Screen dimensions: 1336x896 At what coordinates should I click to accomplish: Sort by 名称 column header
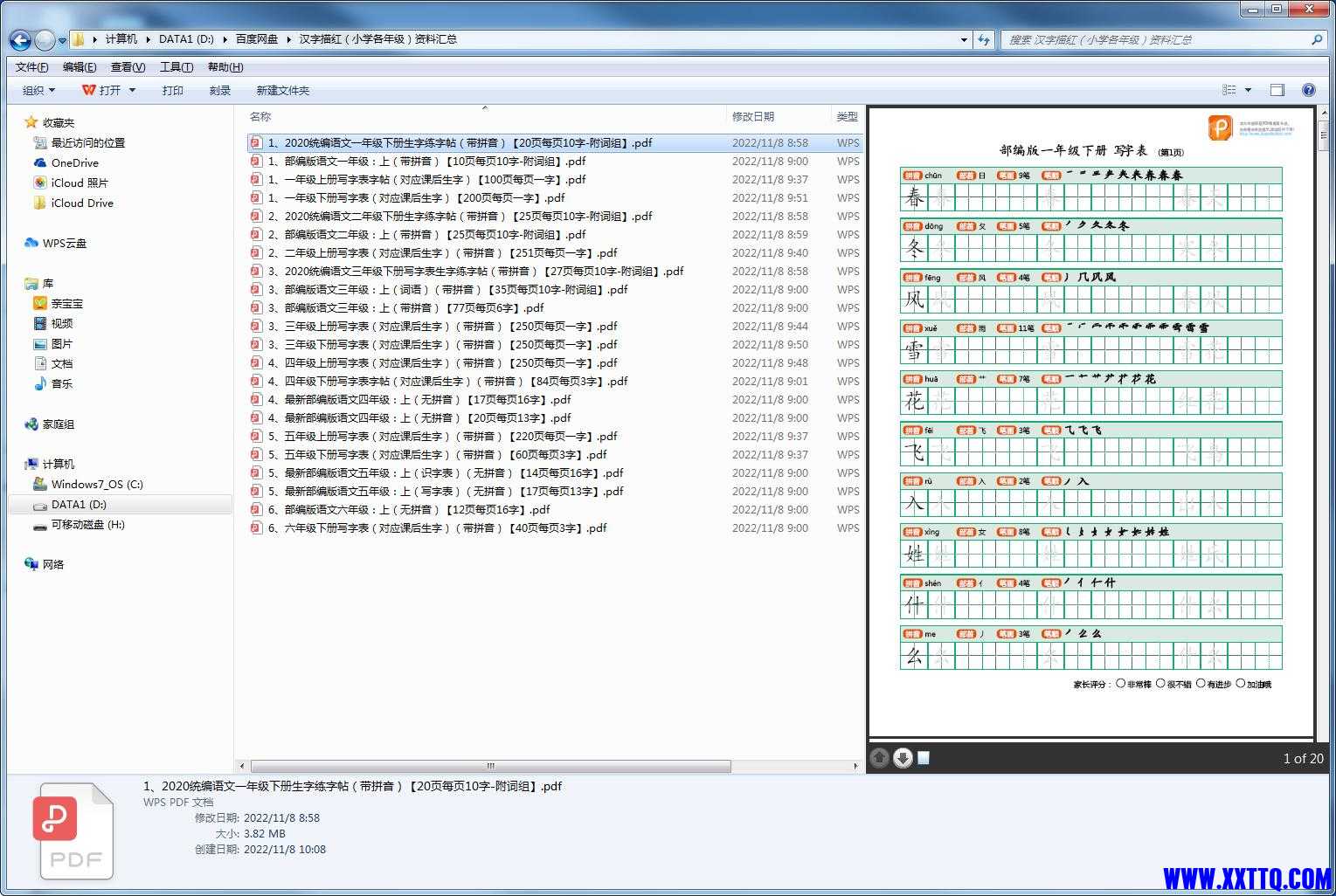[260, 117]
